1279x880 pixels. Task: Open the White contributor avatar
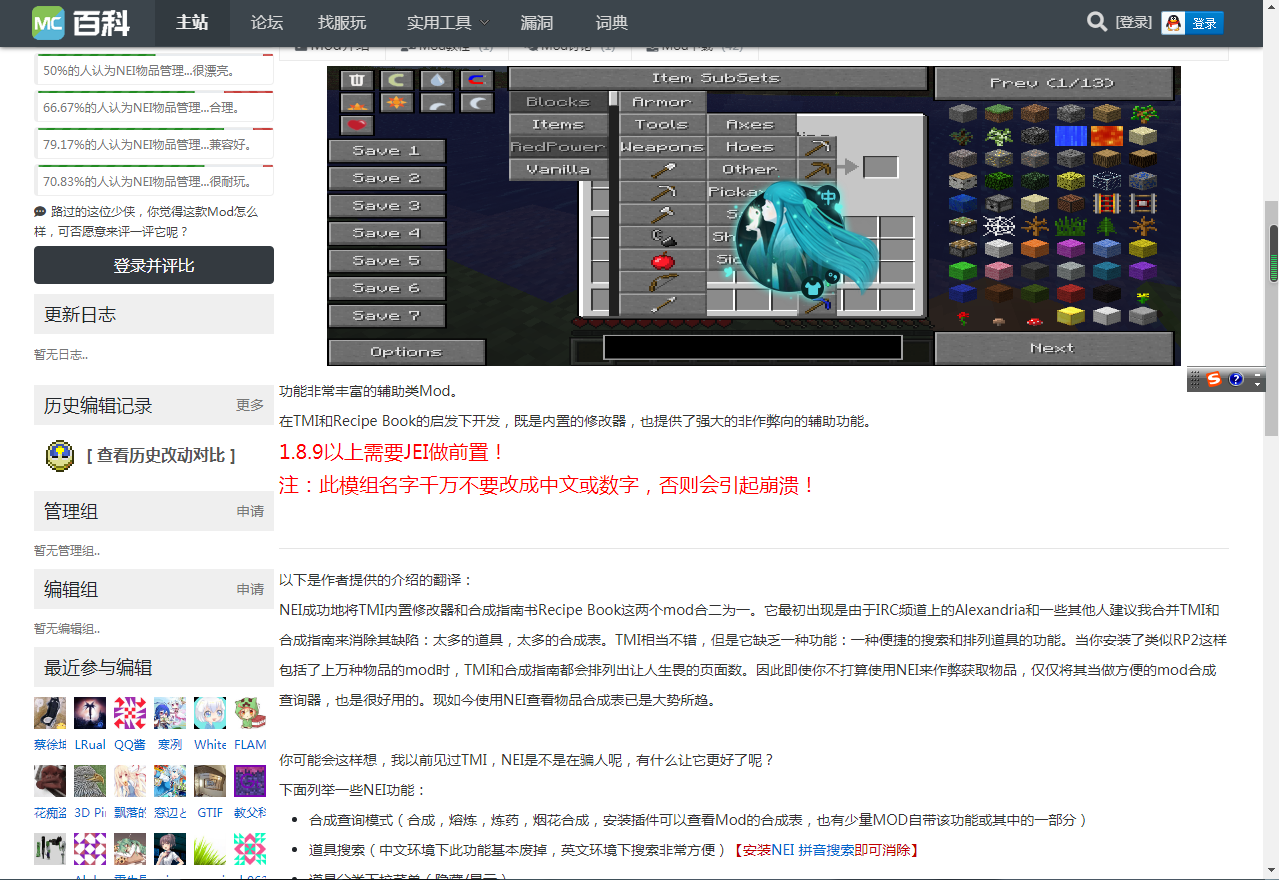click(x=210, y=713)
